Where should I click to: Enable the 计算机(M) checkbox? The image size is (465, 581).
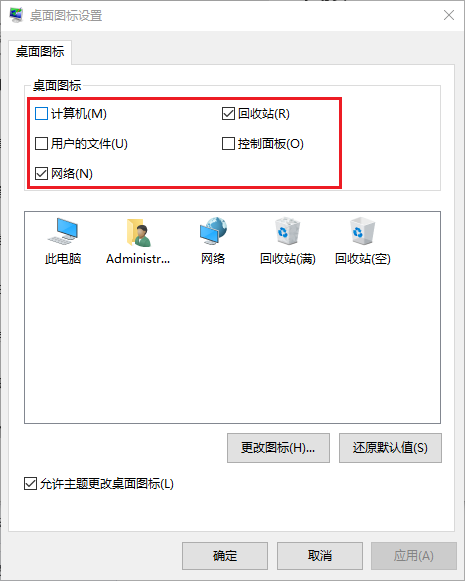[x=41, y=114]
